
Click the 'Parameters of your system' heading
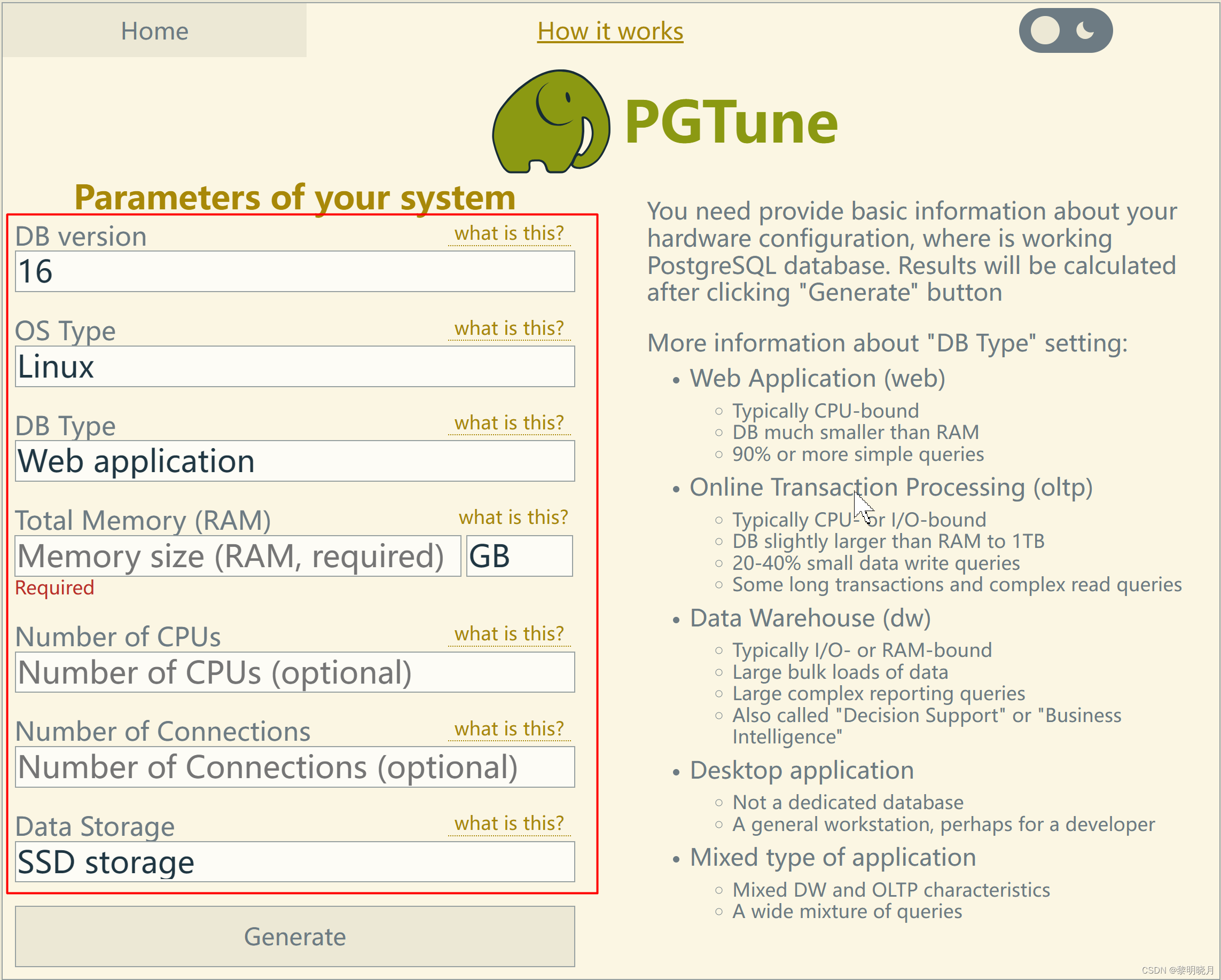click(x=295, y=198)
